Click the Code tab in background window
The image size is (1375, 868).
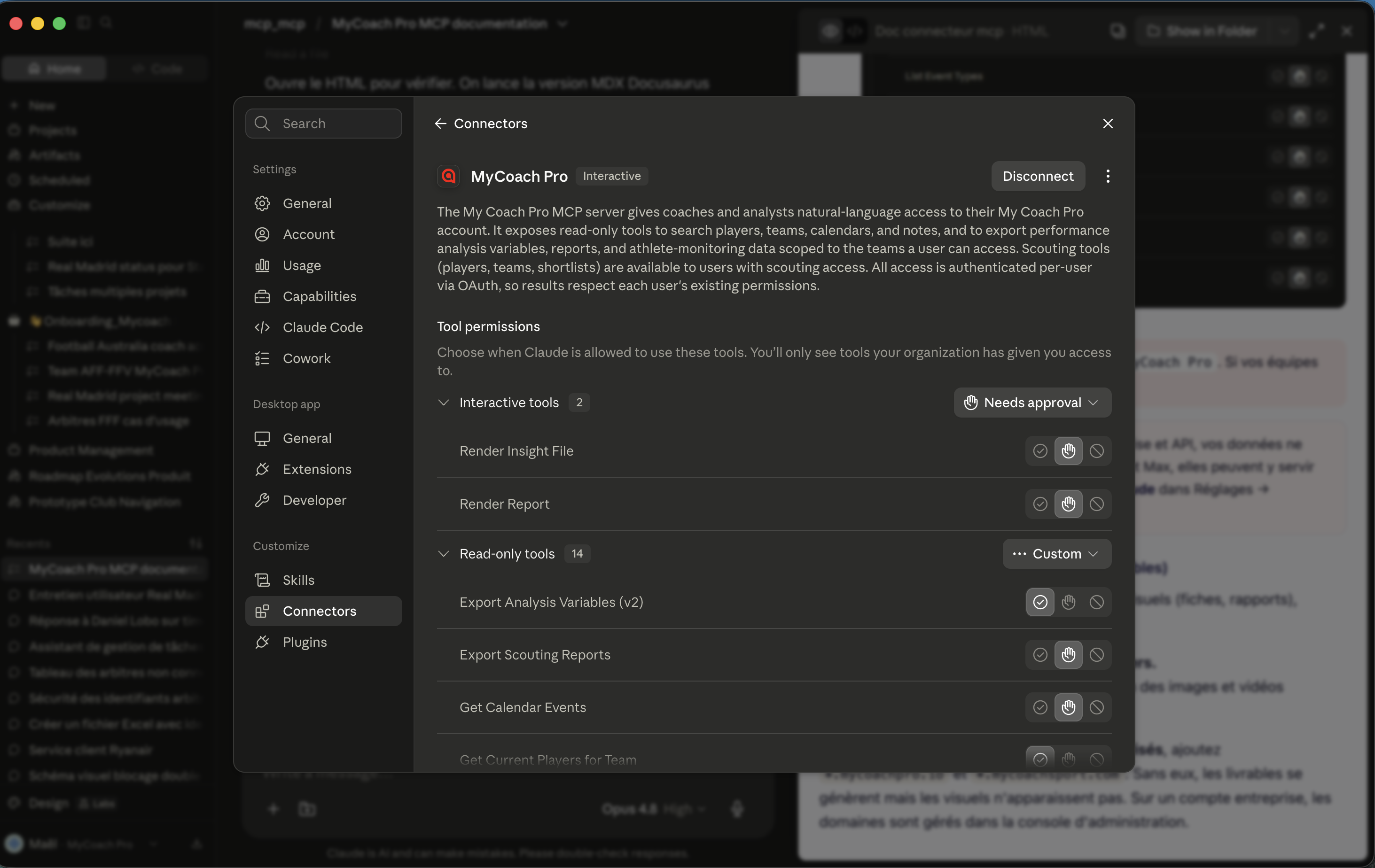click(x=157, y=69)
